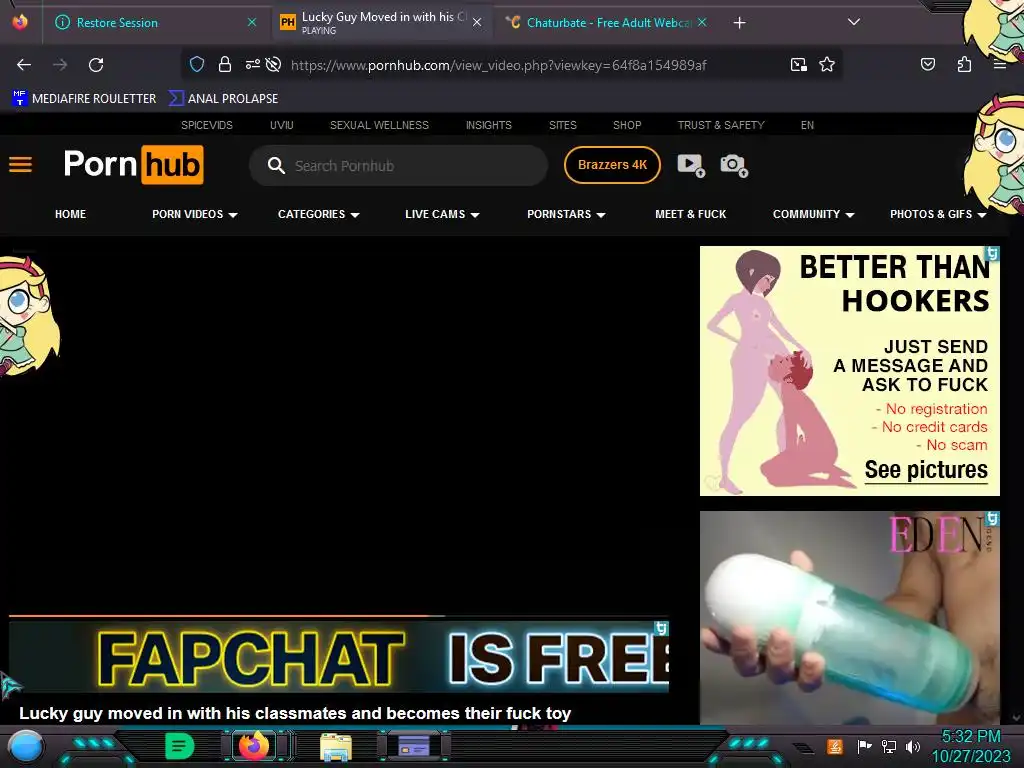Open the green notes app on taskbar
This screenshot has height=768, width=1024.
[179, 746]
